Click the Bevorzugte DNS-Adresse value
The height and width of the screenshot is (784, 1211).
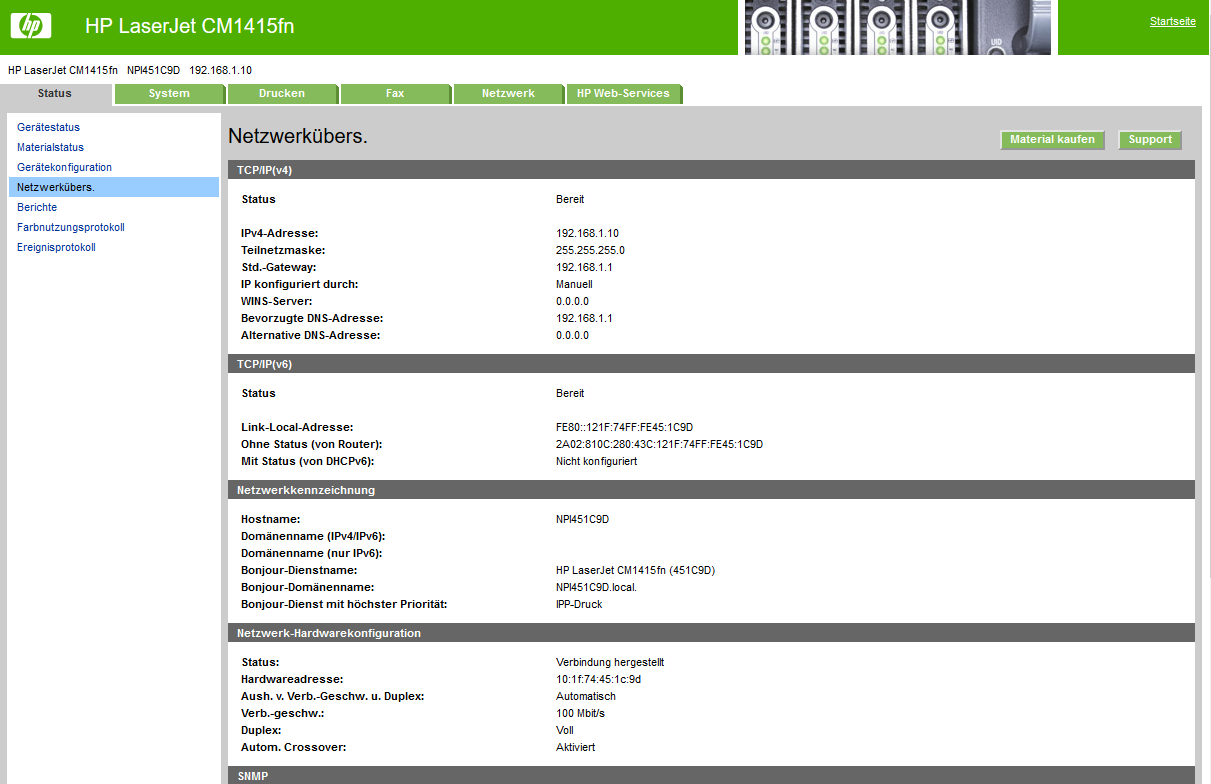(x=584, y=318)
